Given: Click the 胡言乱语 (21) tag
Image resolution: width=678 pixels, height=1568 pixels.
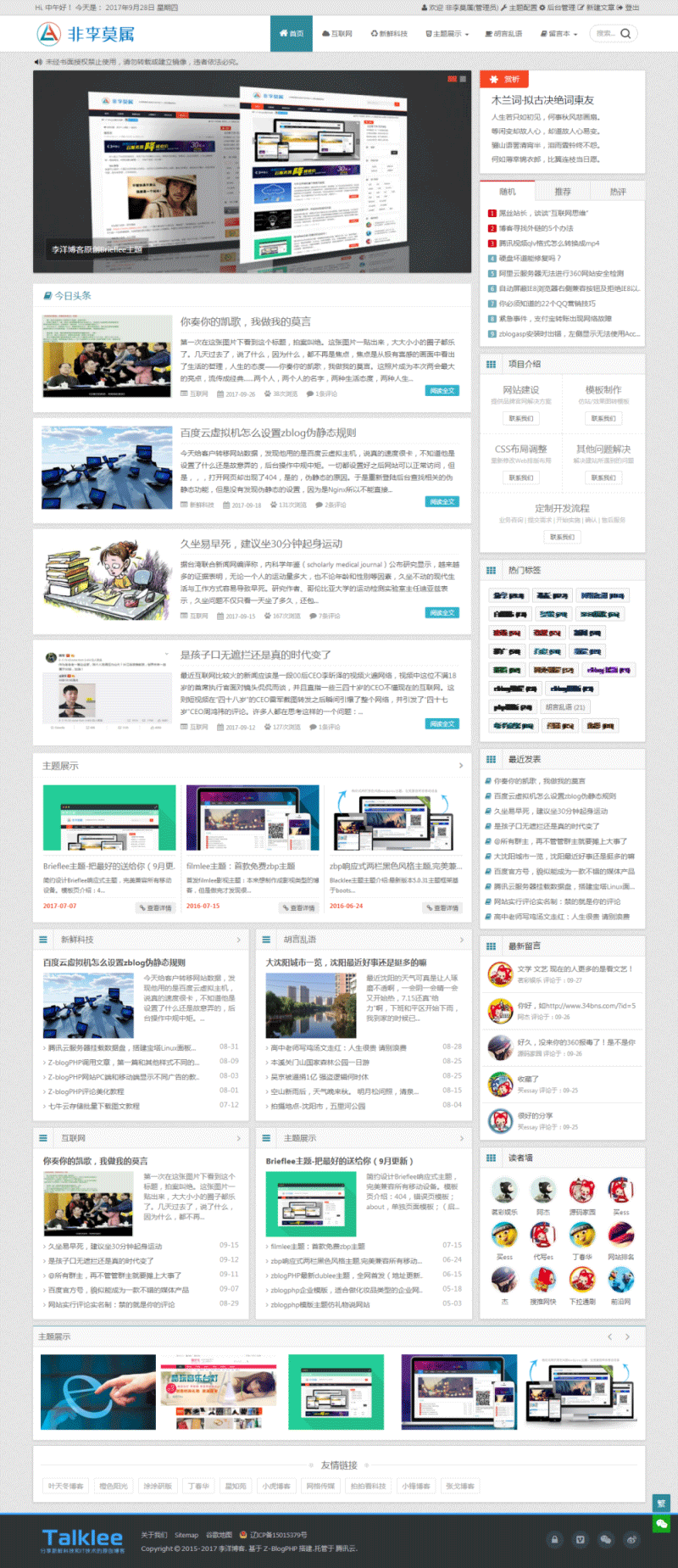Looking at the screenshot, I should 565,706.
